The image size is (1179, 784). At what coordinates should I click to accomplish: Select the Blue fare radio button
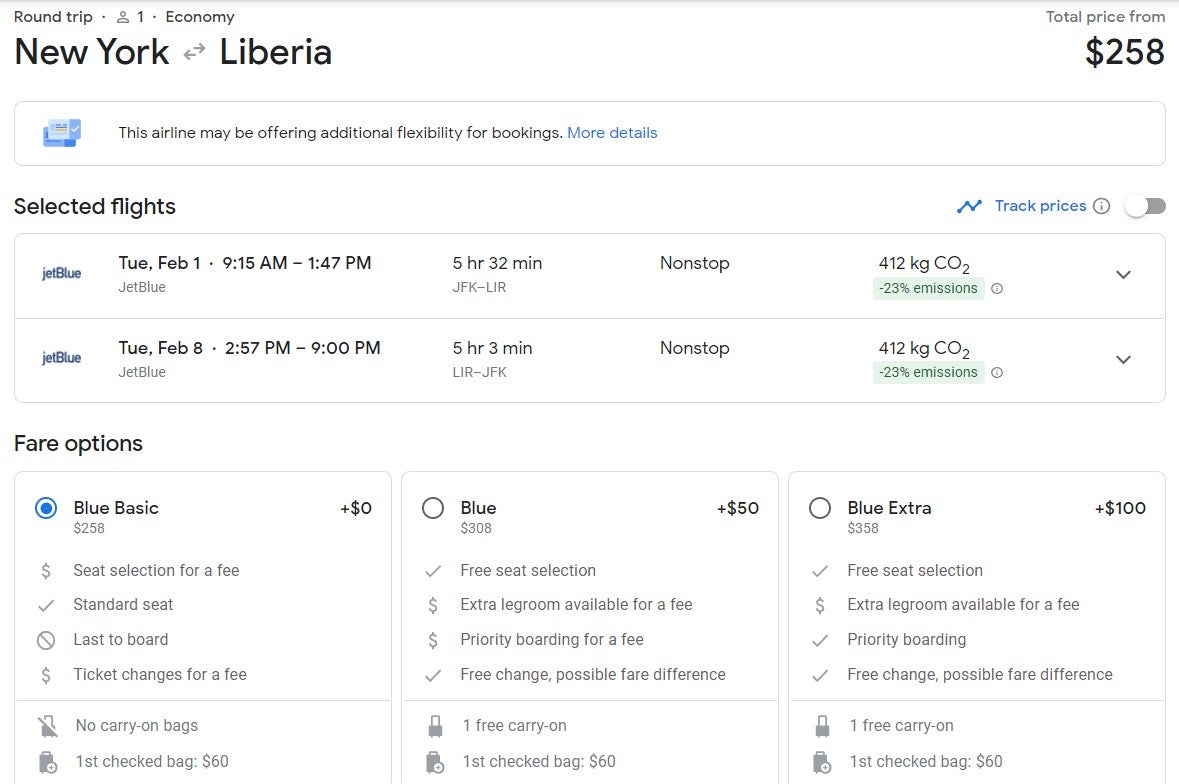coord(433,509)
